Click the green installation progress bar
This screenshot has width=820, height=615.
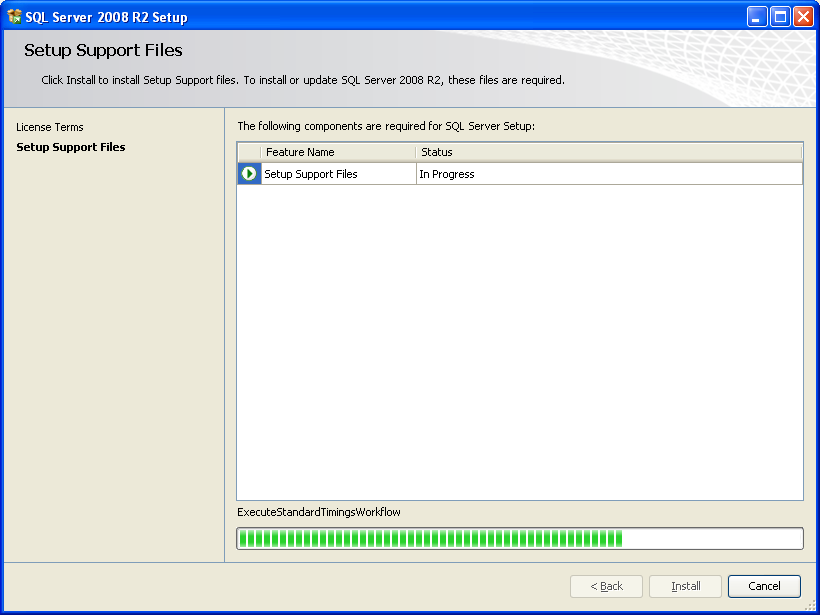520,539
